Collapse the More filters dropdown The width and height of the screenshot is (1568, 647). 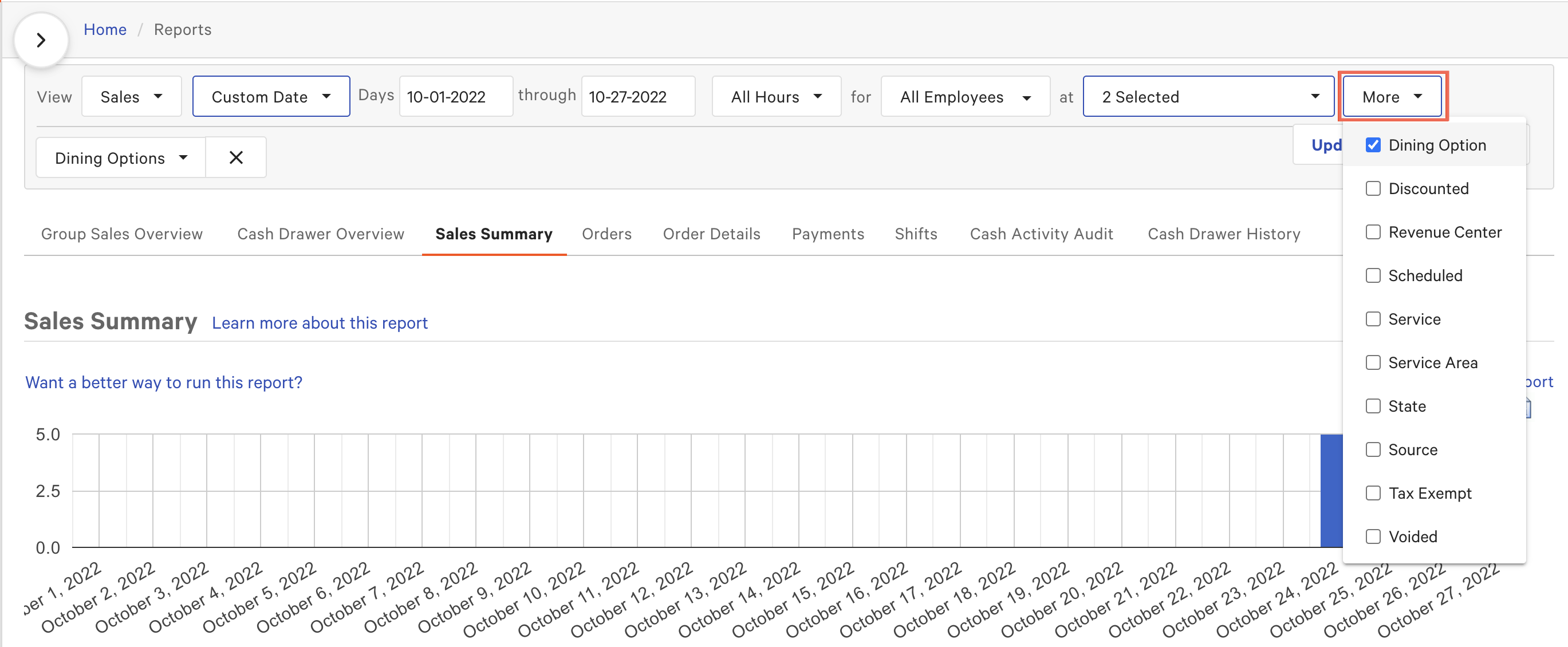(1392, 97)
